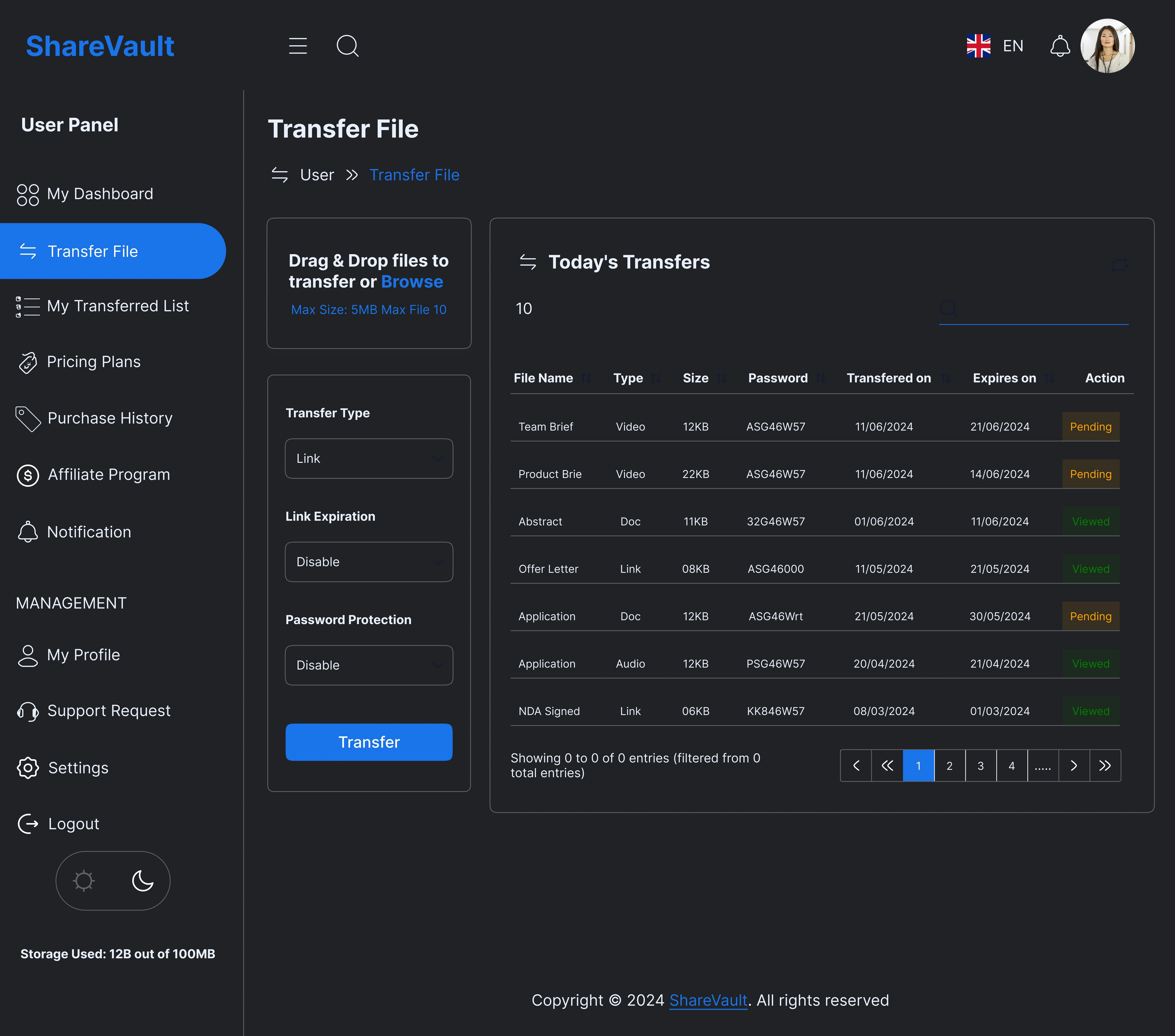Go to pagination page 2

950,766
